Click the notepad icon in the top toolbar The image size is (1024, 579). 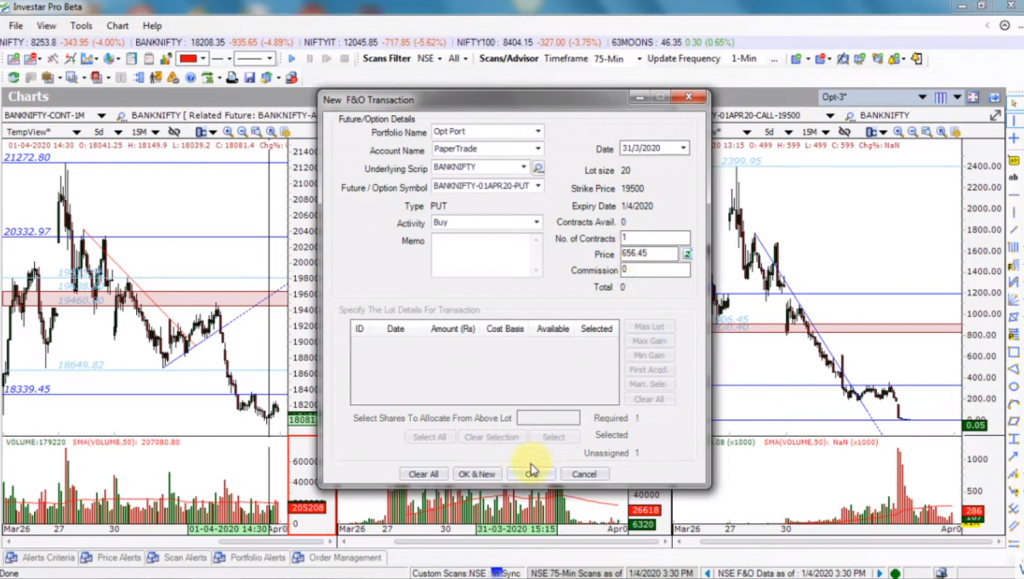[149, 59]
